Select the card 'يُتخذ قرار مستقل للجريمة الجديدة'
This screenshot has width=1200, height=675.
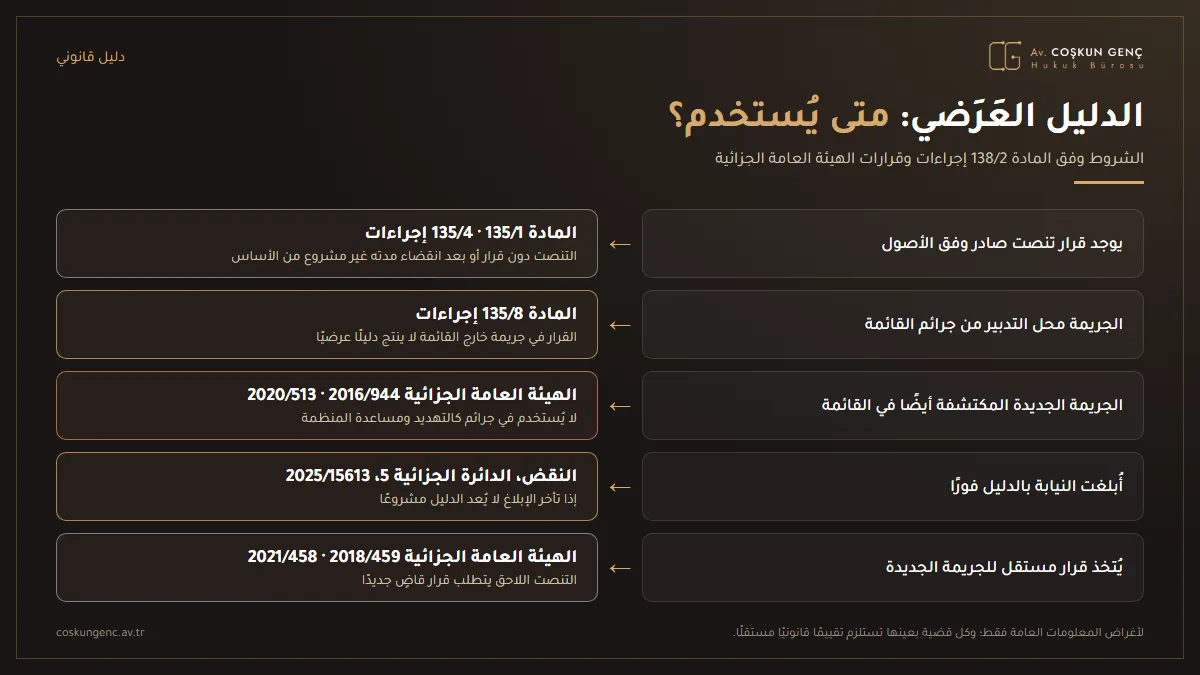(x=892, y=567)
